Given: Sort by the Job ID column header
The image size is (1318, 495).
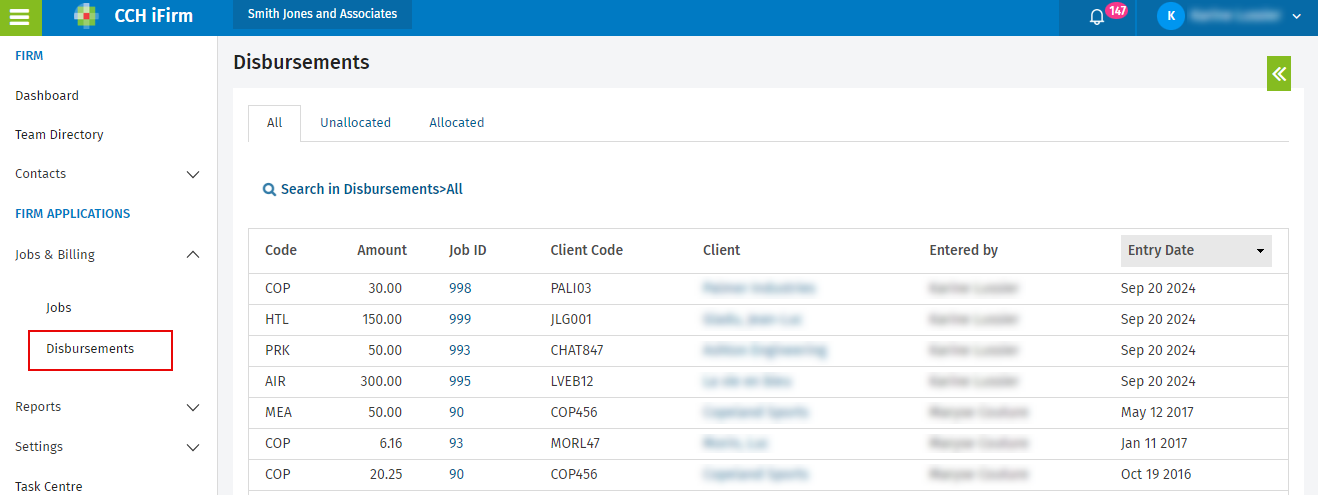Looking at the screenshot, I should point(468,250).
